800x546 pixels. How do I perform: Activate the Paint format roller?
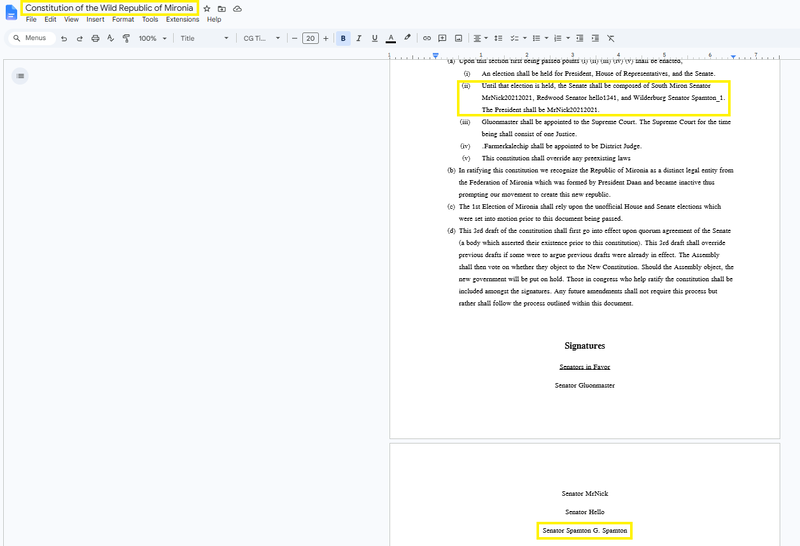(126, 38)
